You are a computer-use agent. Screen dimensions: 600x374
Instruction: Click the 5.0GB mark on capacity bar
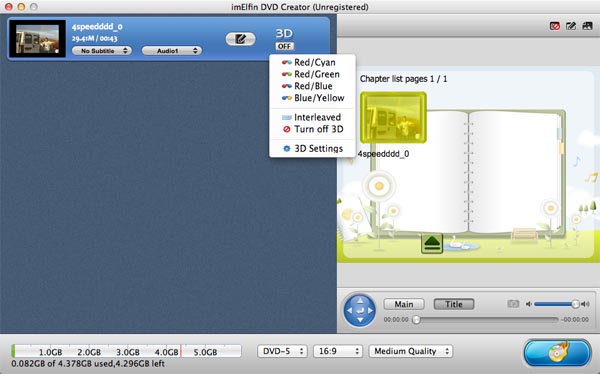(x=205, y=352)
